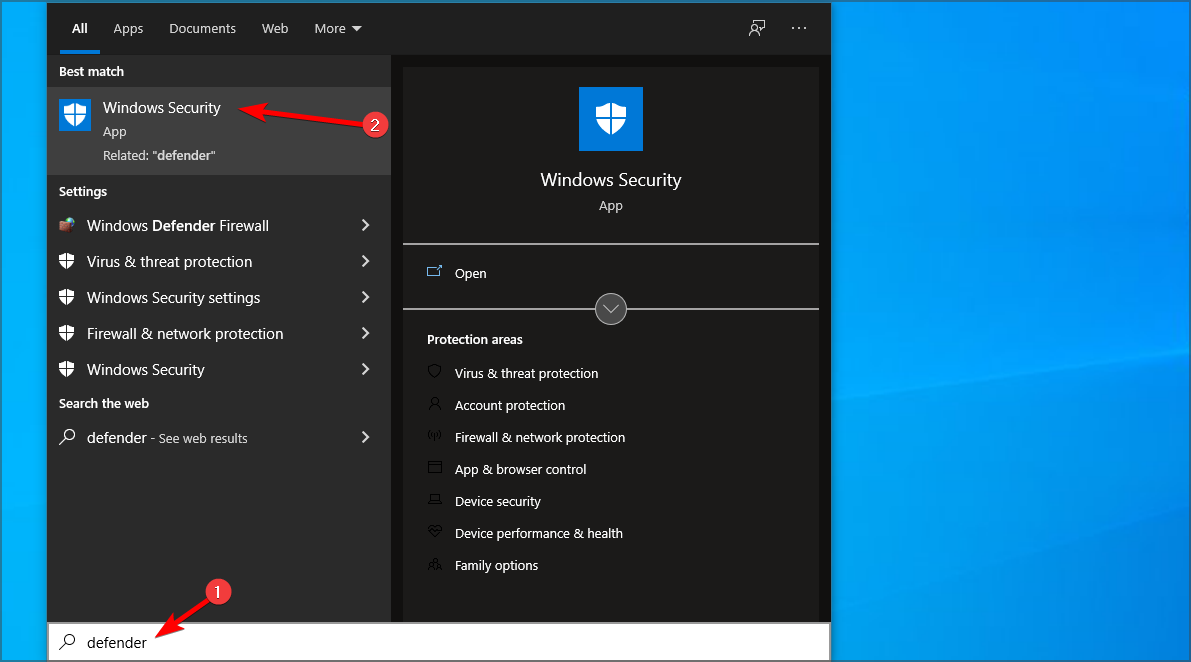Screen dimensions: 1191x662
Task: Click the shield icon beside Windows Security settings
Action: click(67, 297)
